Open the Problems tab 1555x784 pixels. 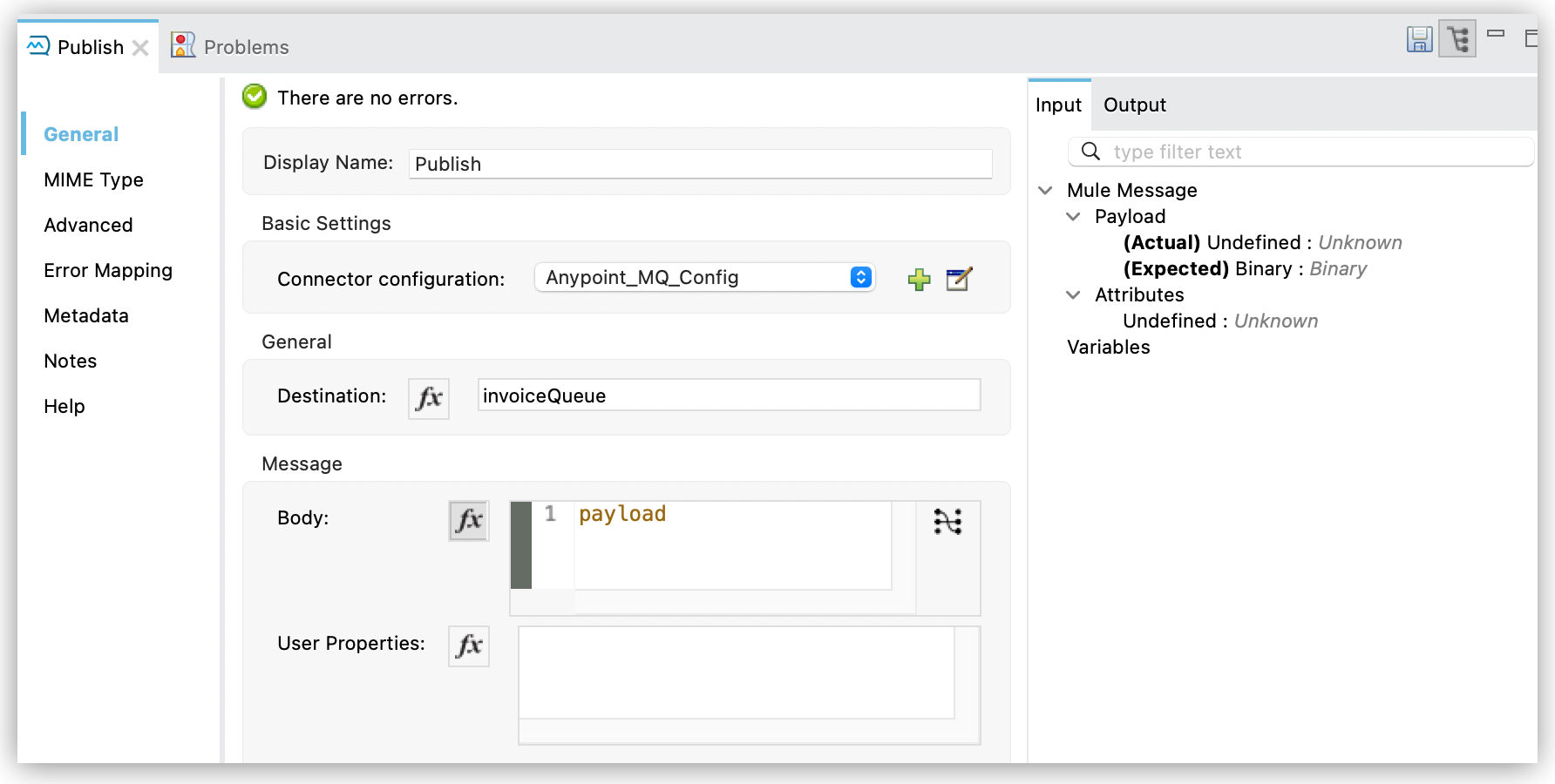coord(245,46)
